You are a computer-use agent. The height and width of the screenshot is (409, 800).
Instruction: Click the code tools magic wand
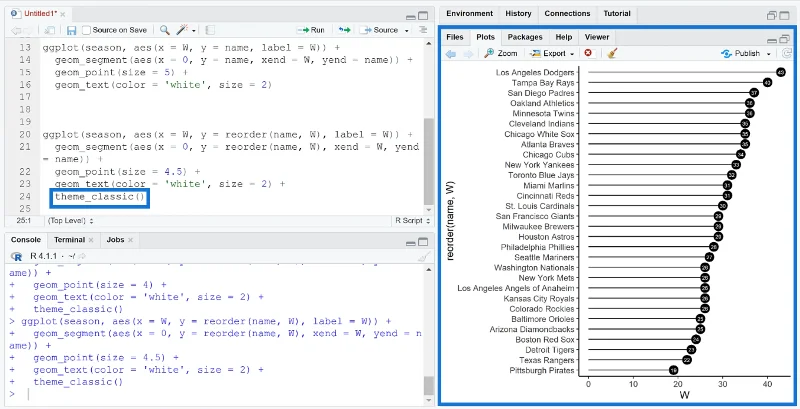coord(182,30)
